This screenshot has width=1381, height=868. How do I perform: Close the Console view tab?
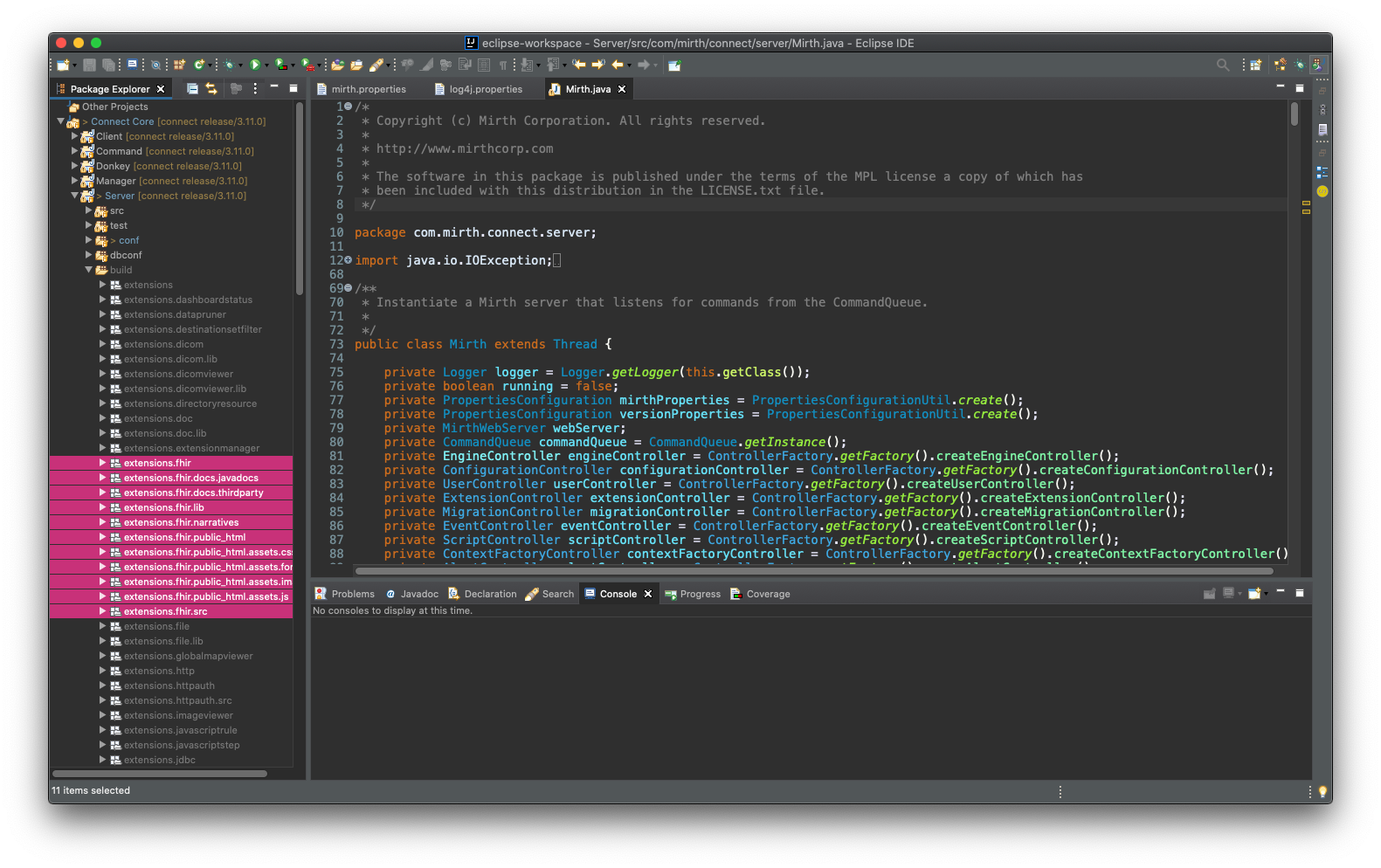[648, 594]
